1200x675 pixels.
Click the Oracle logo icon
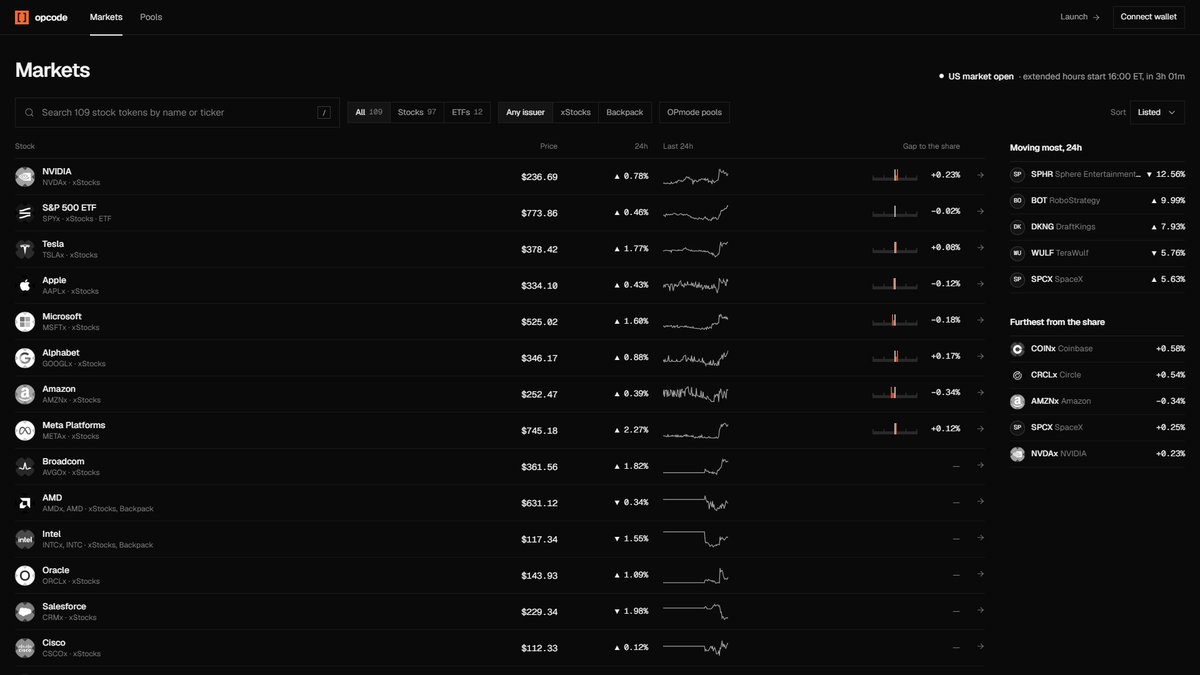[25, 576]
